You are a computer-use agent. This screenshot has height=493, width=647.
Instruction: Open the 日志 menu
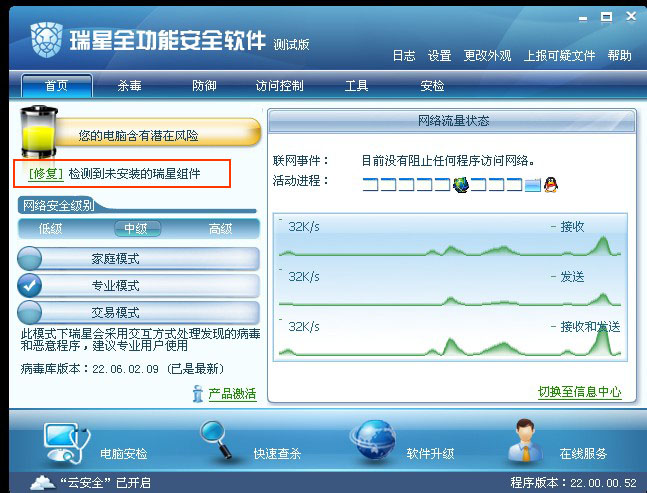coord(404,55)
